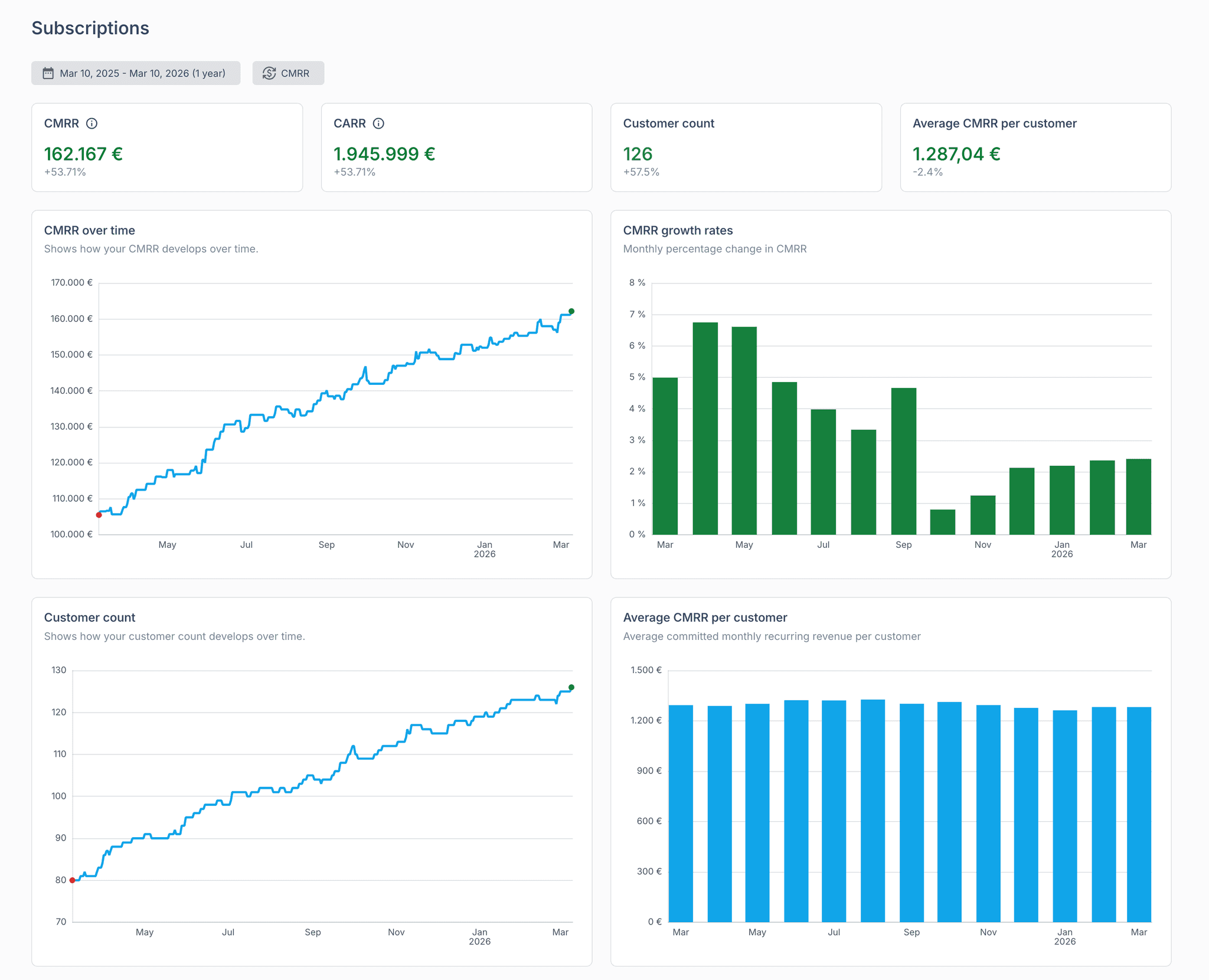Click the green endpoint on CMRR over time
The image size is (1209, 980).
[571, 311]
